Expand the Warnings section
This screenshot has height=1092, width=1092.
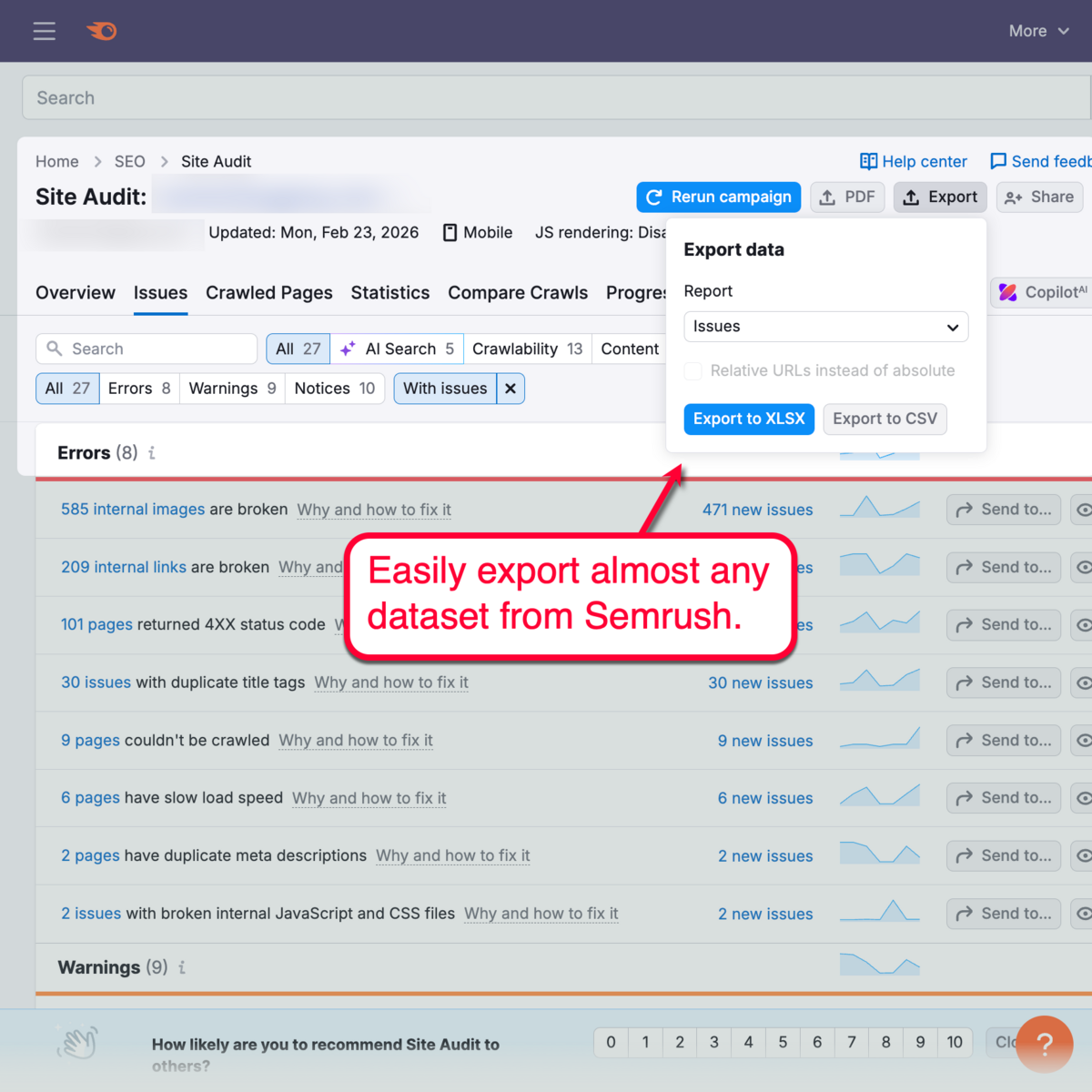(100, 967)
